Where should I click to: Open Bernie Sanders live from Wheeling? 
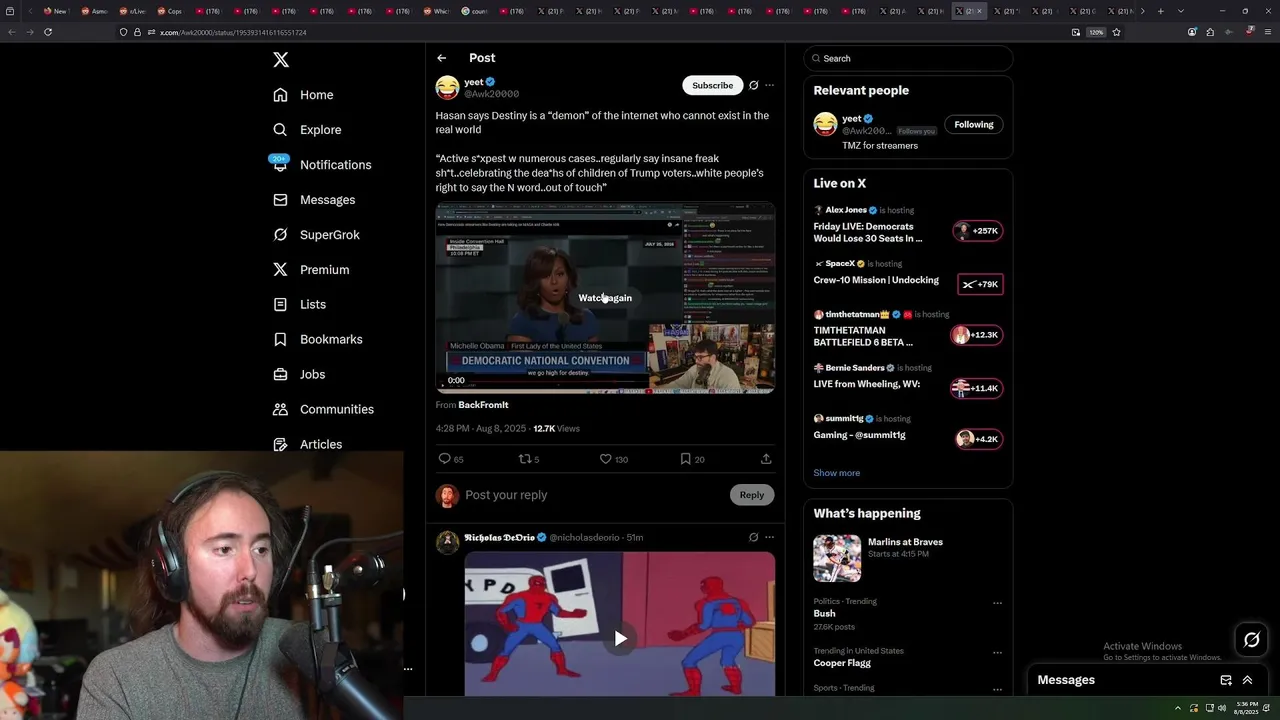click(x=908, y=378)
